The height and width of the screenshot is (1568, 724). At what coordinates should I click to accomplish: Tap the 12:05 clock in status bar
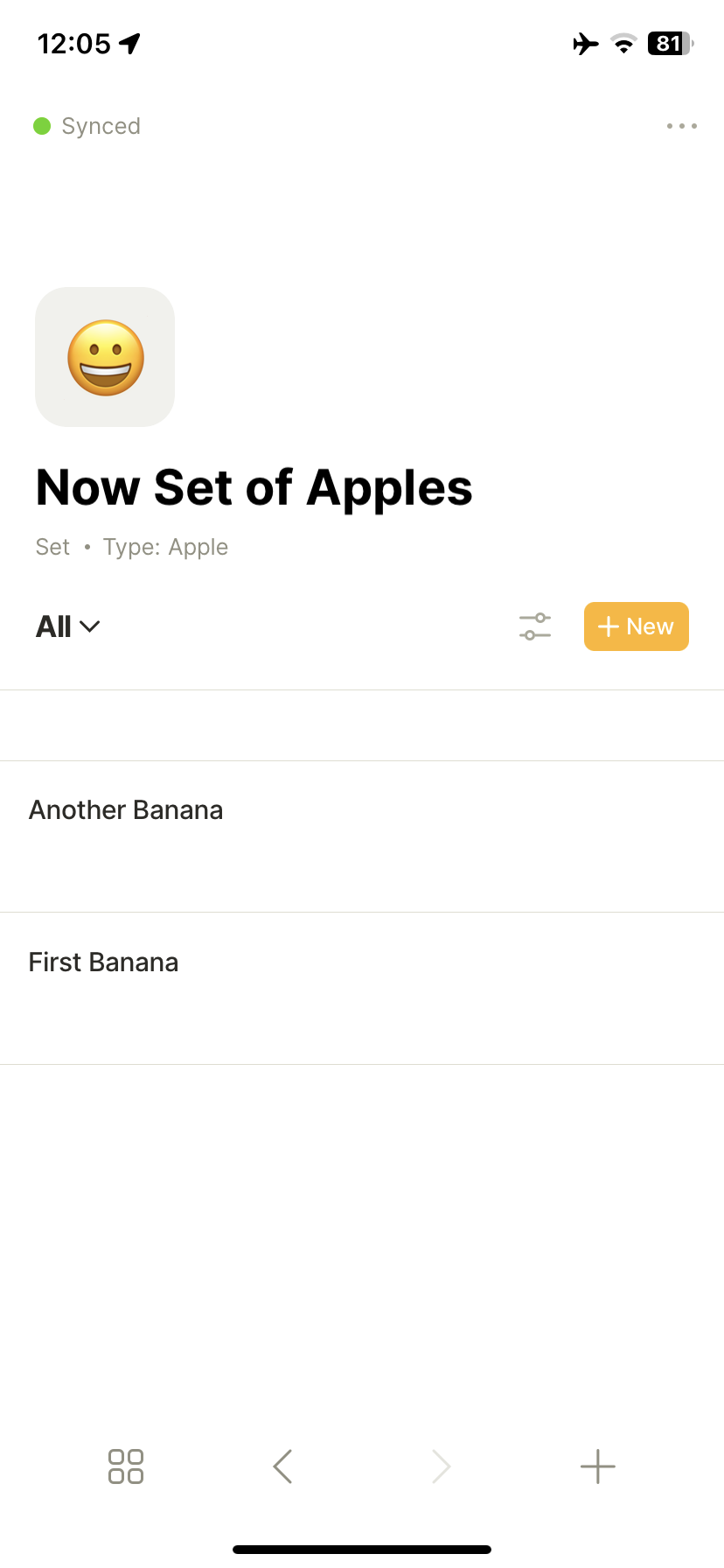(x=74, y=44)
